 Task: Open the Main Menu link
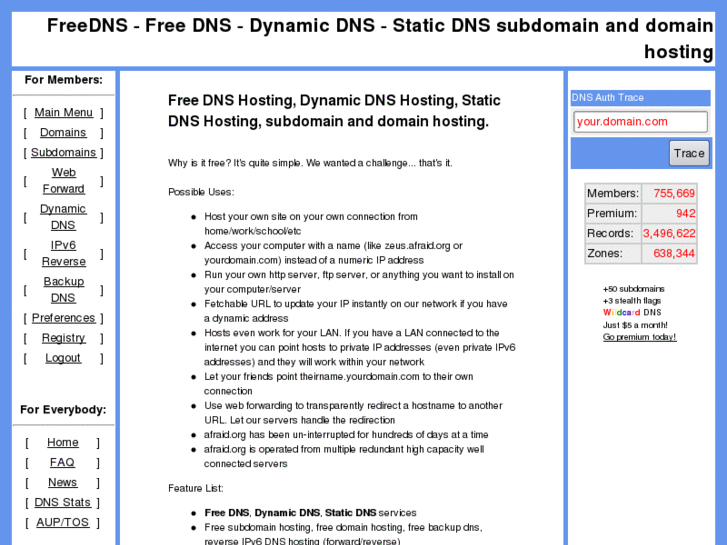tap(64, 113)
